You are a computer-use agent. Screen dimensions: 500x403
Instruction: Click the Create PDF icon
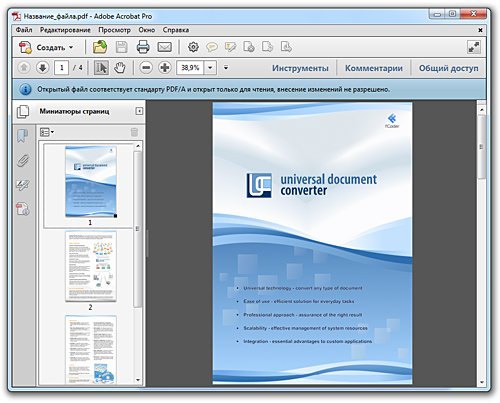coord(25,47)
